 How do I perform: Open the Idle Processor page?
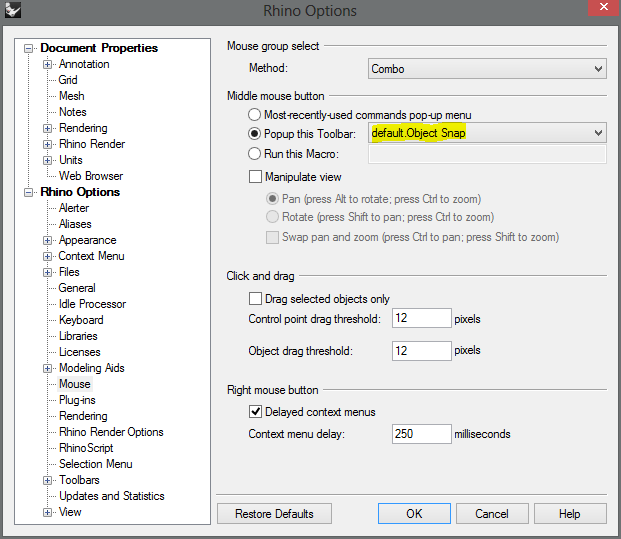coord(92,304)
